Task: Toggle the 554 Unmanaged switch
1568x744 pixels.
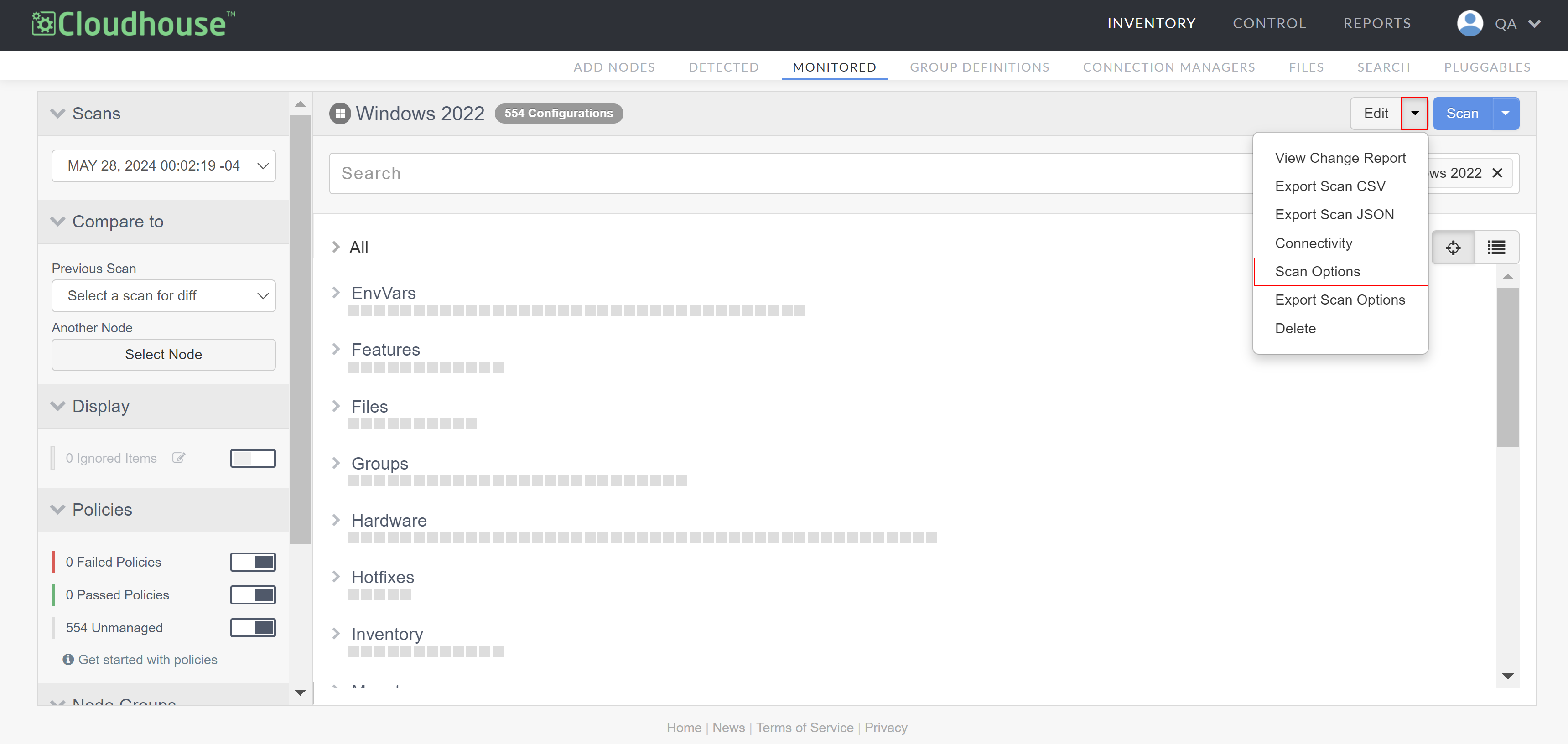Action: pyautogui.click(x=253, y=628)
